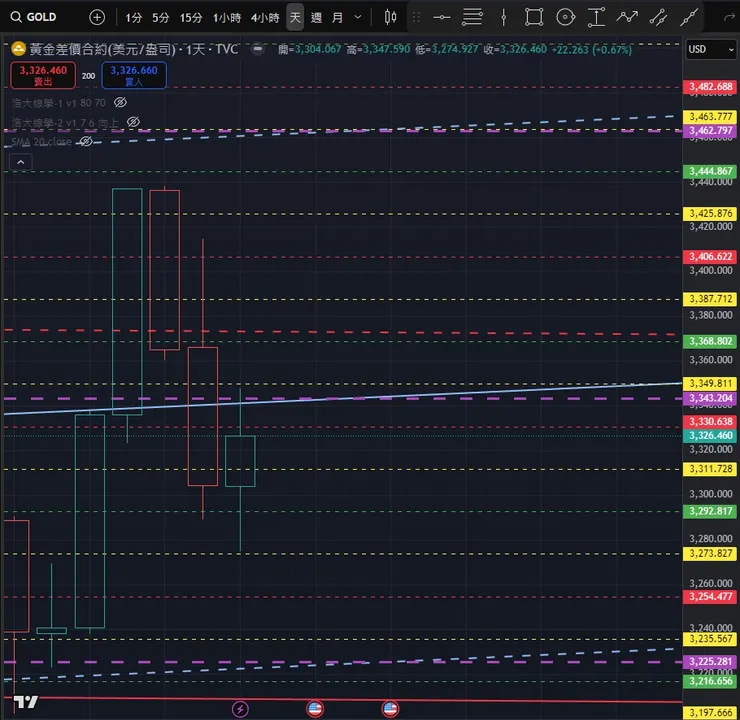Image resolution: width=740 pixels, height=720 pixels.
Task: Click the gold symbol logo in legend
Action: pyautogui.click(x=18, y=49)
